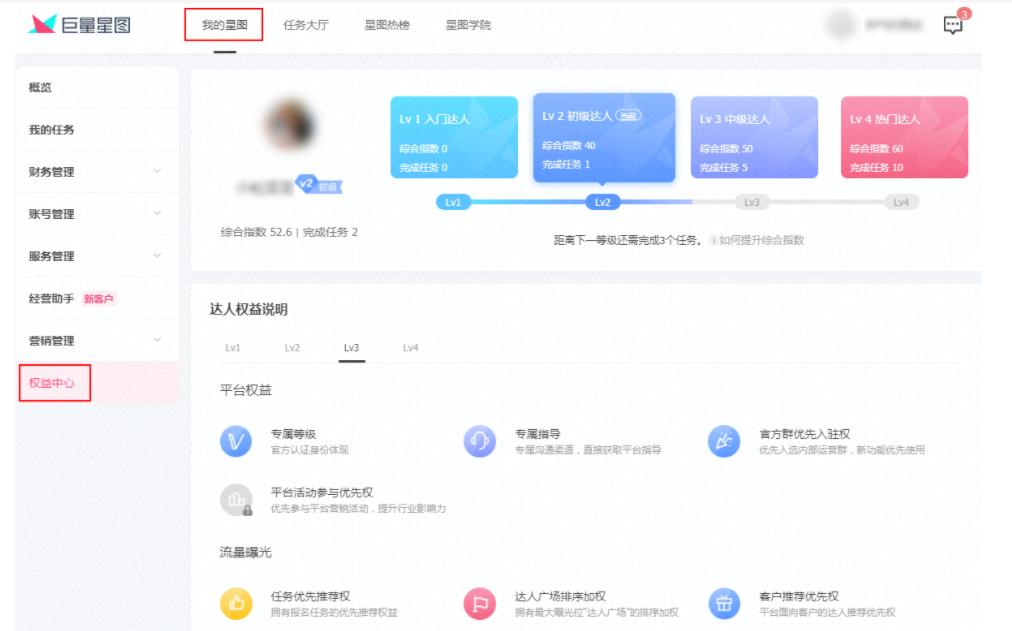Image resolution: width=1012 pixels, height=631 pixels.
Task: Click the 综合指数 52.6 | 完成任务 2 text
Action: [x=289, y=232]
